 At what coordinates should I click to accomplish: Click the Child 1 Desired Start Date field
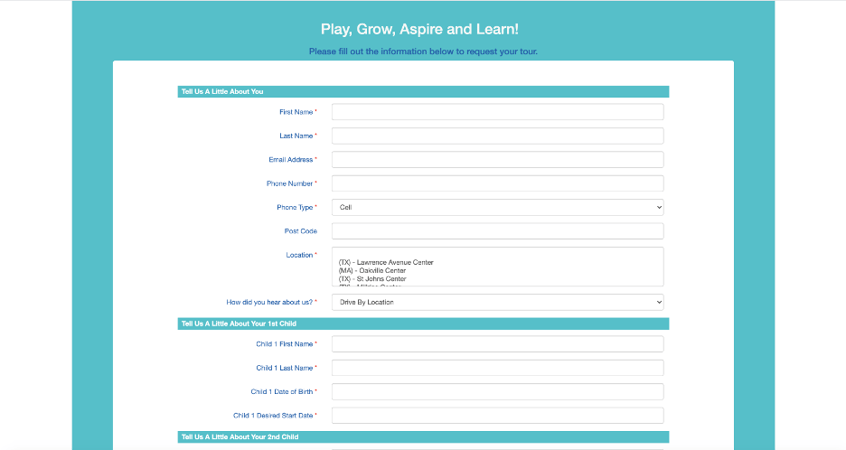(x=497, y=415)
